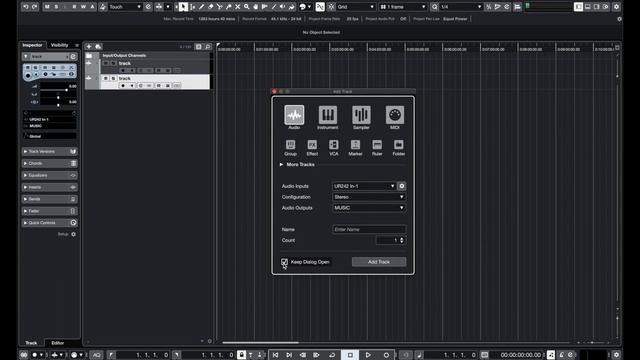Screen dimensions: 640x360
Task: Select the Instrument track type icon
Action: pos(328,115)
